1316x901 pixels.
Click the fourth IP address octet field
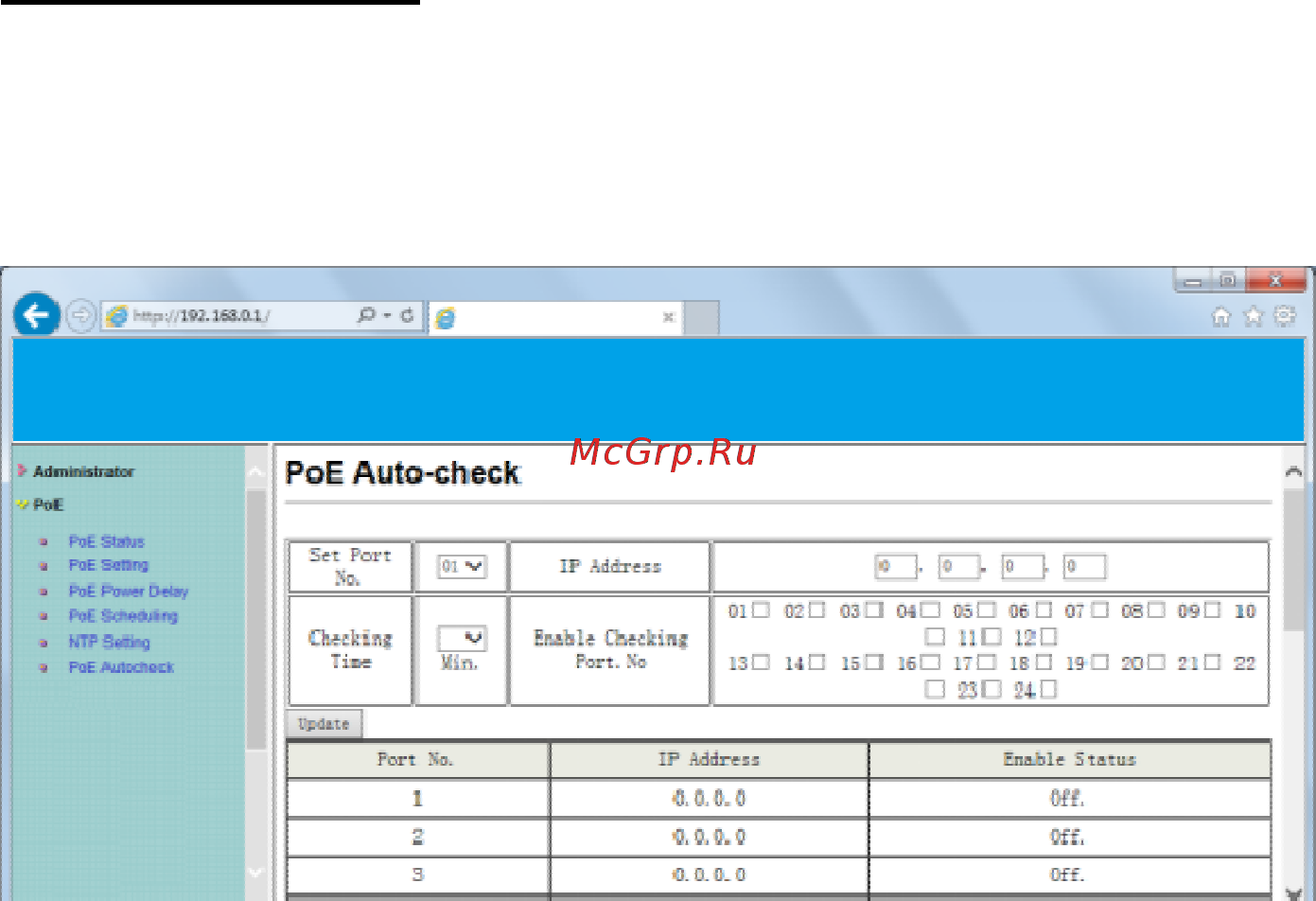[1085, 566]
